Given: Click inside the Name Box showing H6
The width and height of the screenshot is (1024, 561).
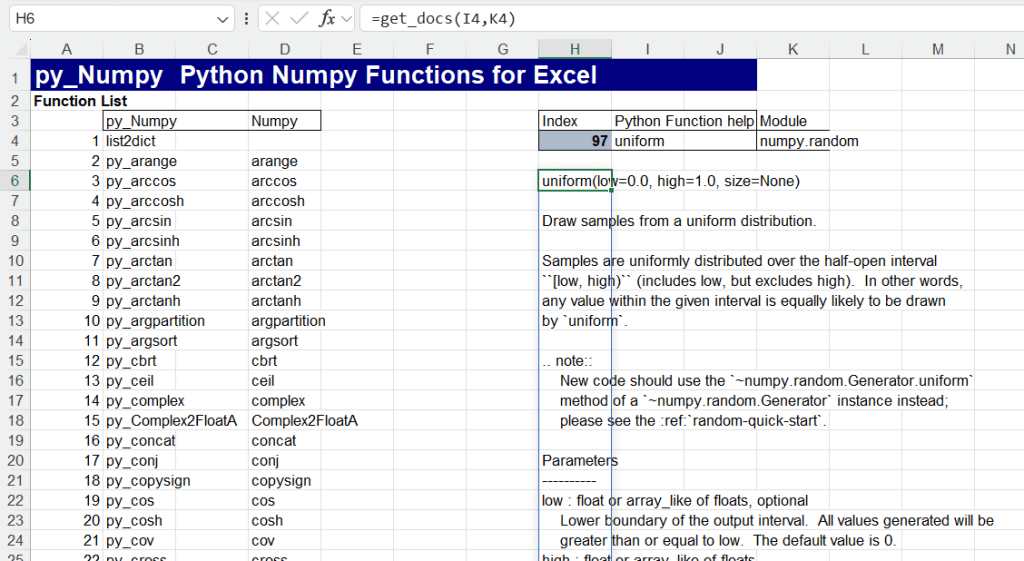Looking at the screenshot, I should (110, 19).
